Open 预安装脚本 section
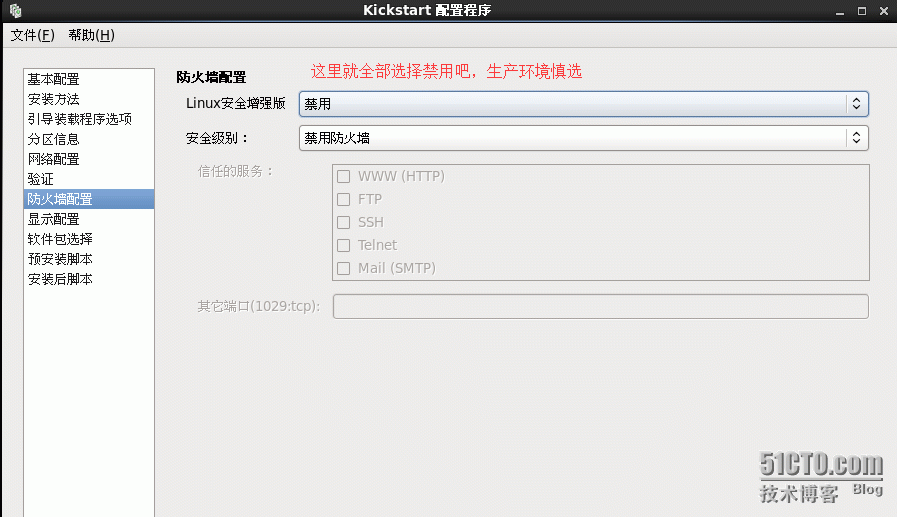The width and height of the screenshot is (897, 517). click(x=89, y=259)
